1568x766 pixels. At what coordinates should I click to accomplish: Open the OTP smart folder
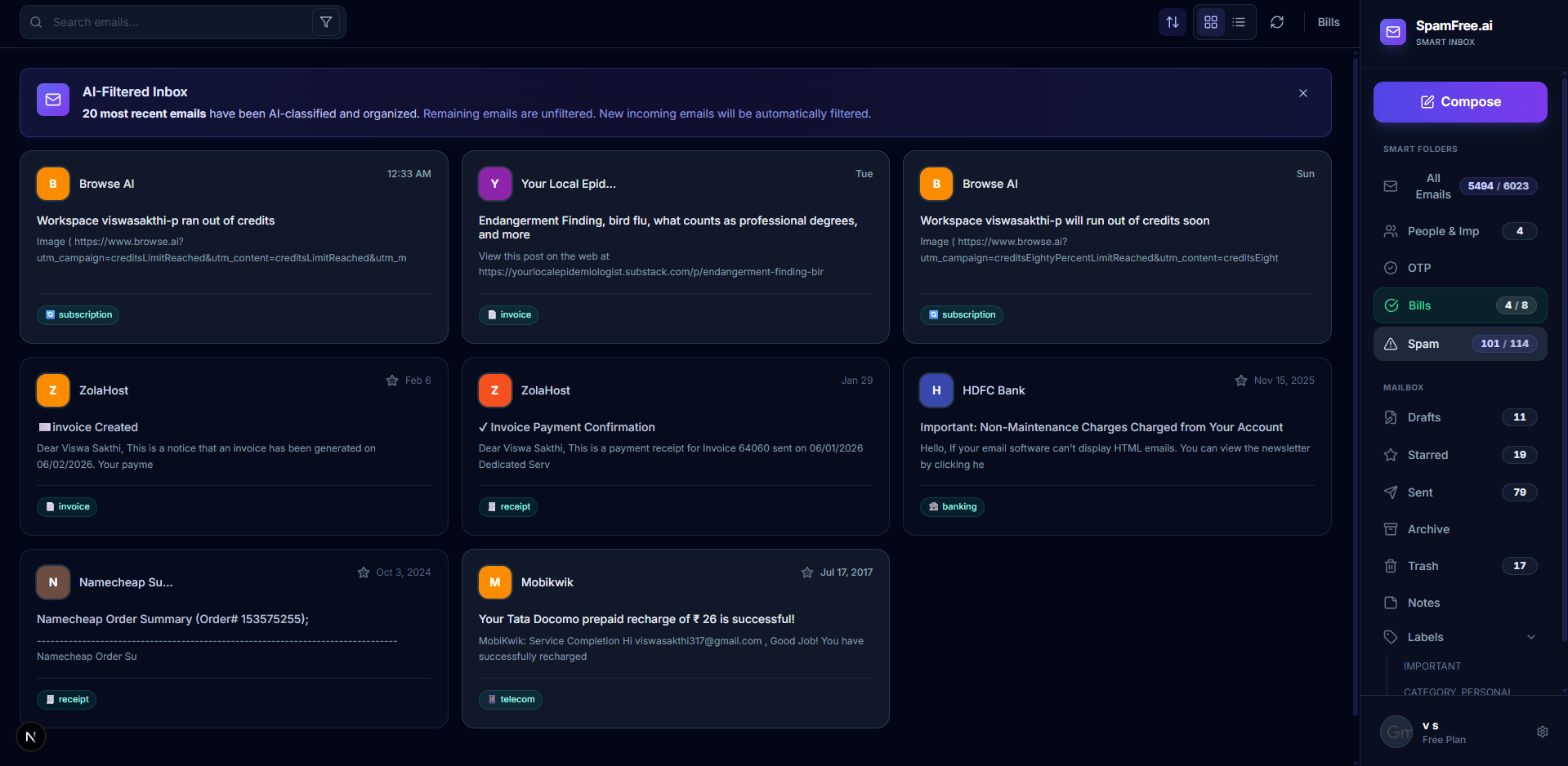tap(1418, 268)
